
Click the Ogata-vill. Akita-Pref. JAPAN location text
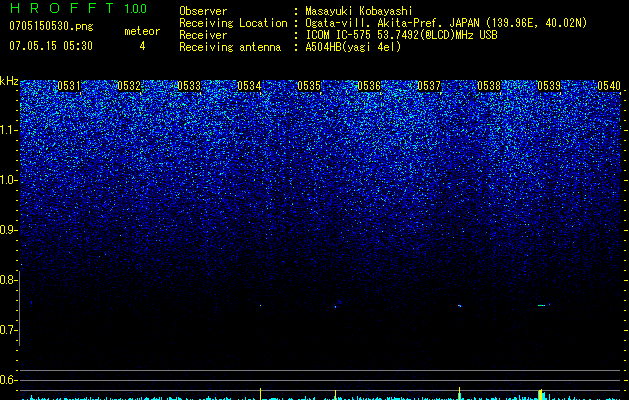pyautogui.click(x=392, y=23)
